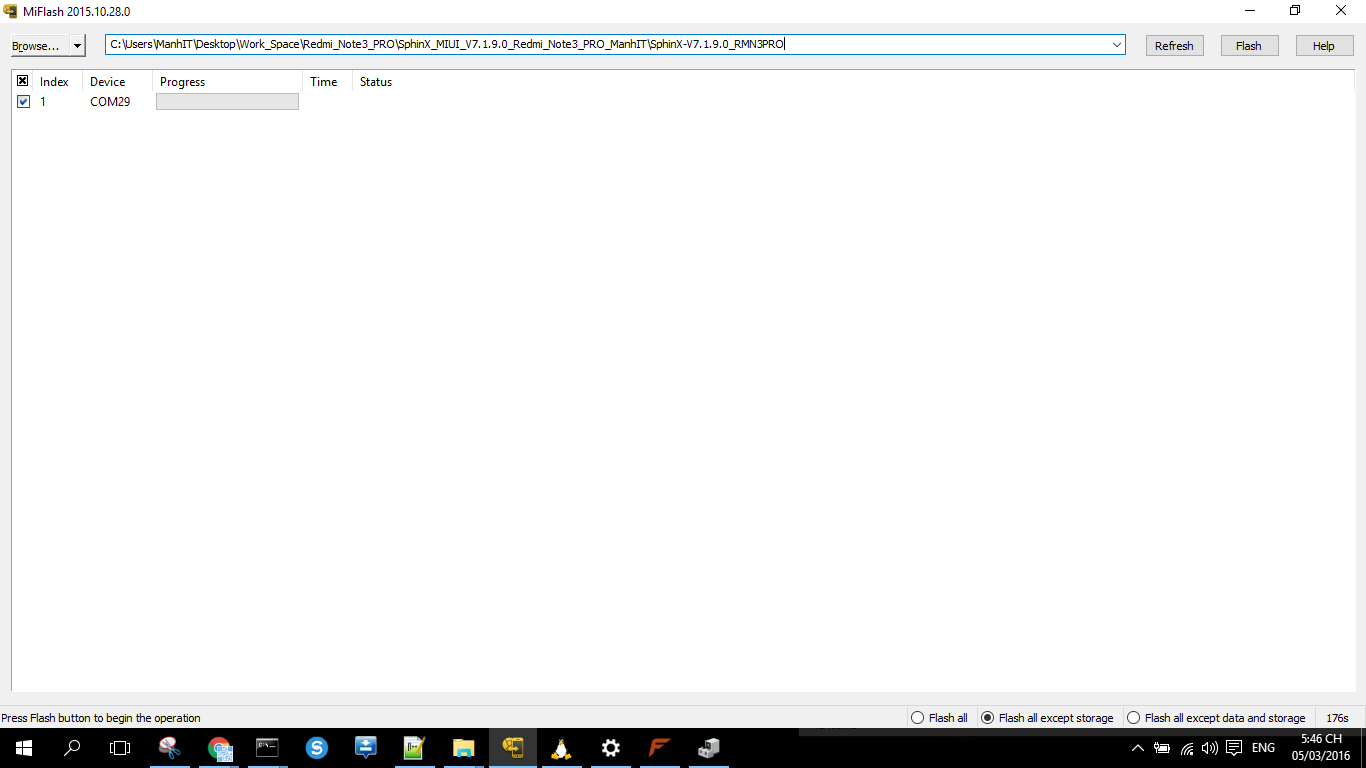Show hidden system tray icons

[x=1137, y=748]
